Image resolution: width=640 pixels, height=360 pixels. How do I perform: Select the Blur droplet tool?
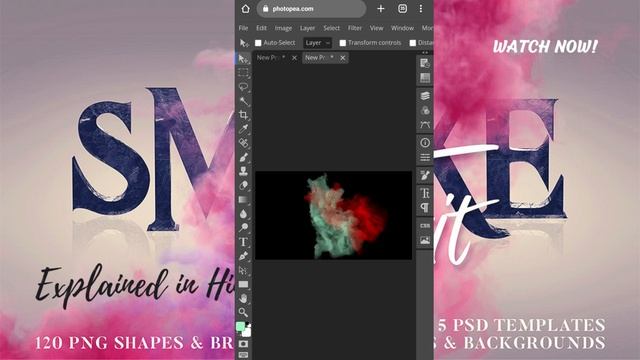coord(243,213)
